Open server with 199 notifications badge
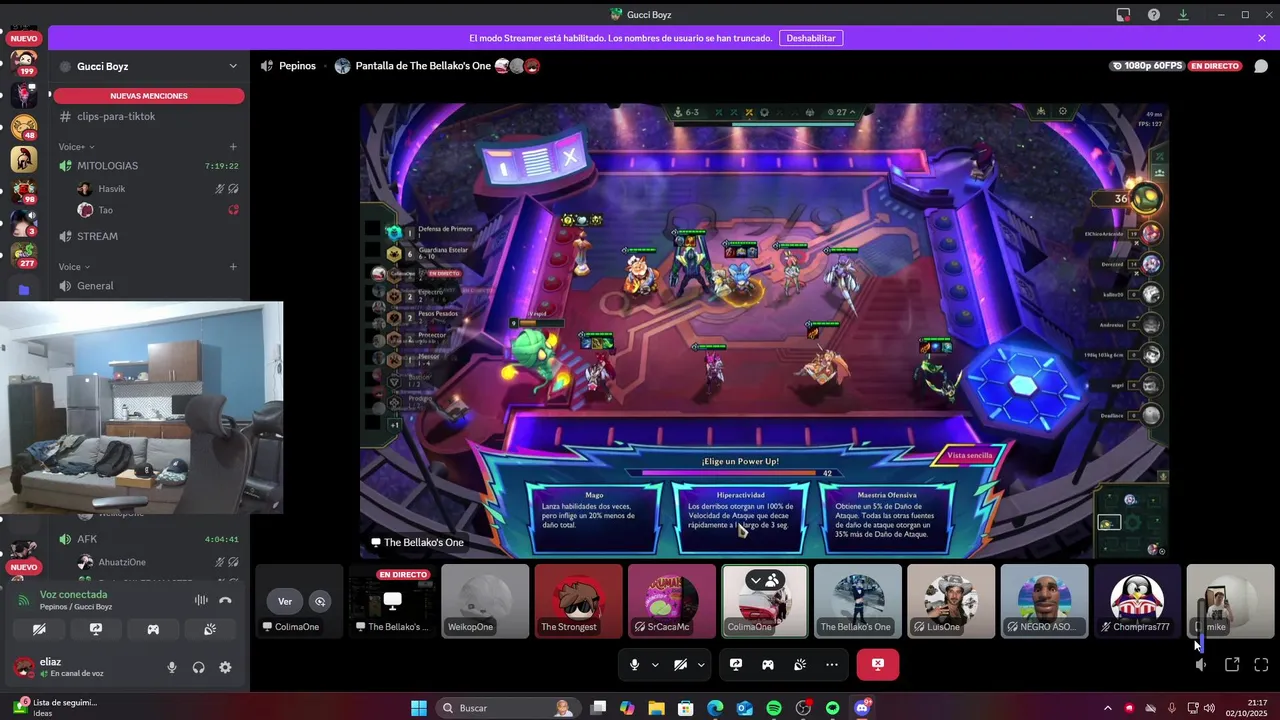This screenshot has width=1280, height=720. coord(23,62)
